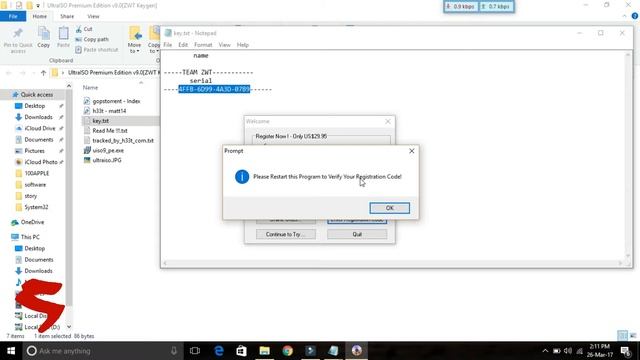Viewport: 640px width, 360px height.
Task: Switch to the Share ribbon tab
Action: click(x=67, y=16)
